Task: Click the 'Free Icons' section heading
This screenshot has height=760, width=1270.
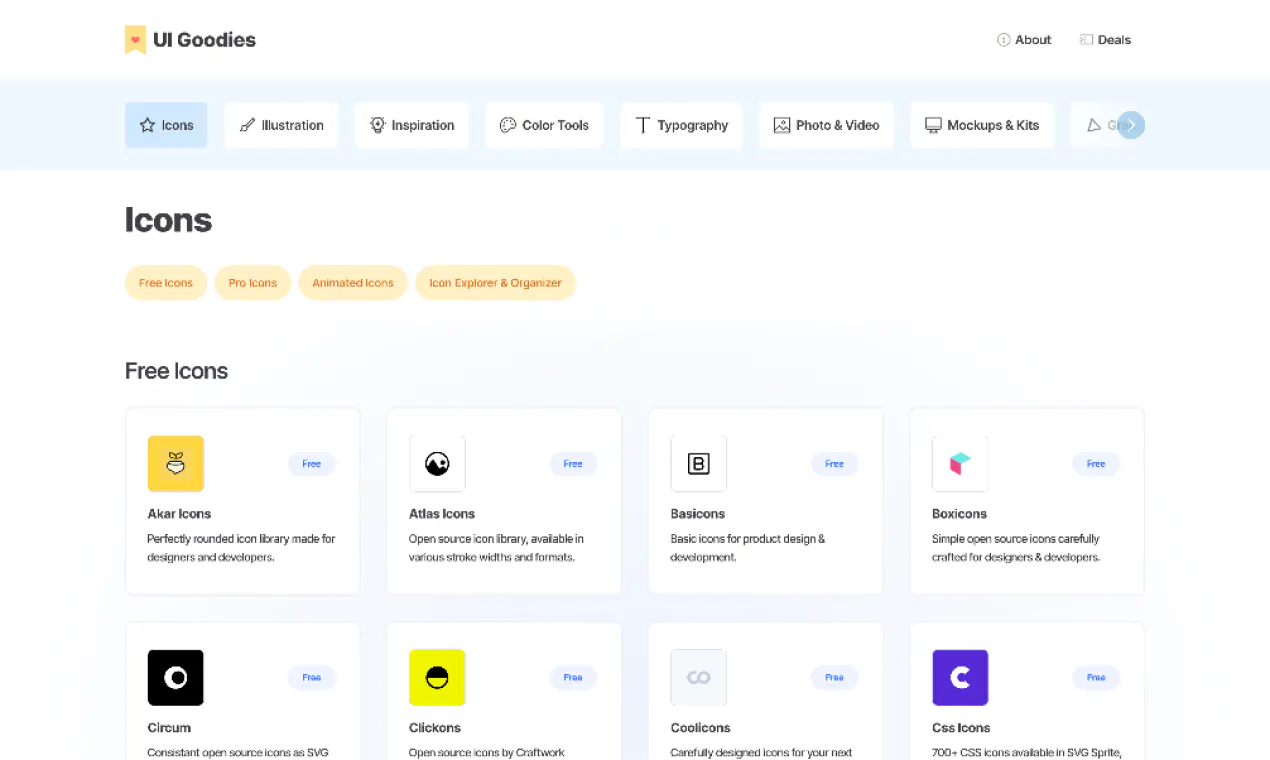Action: tap(177, 371)
